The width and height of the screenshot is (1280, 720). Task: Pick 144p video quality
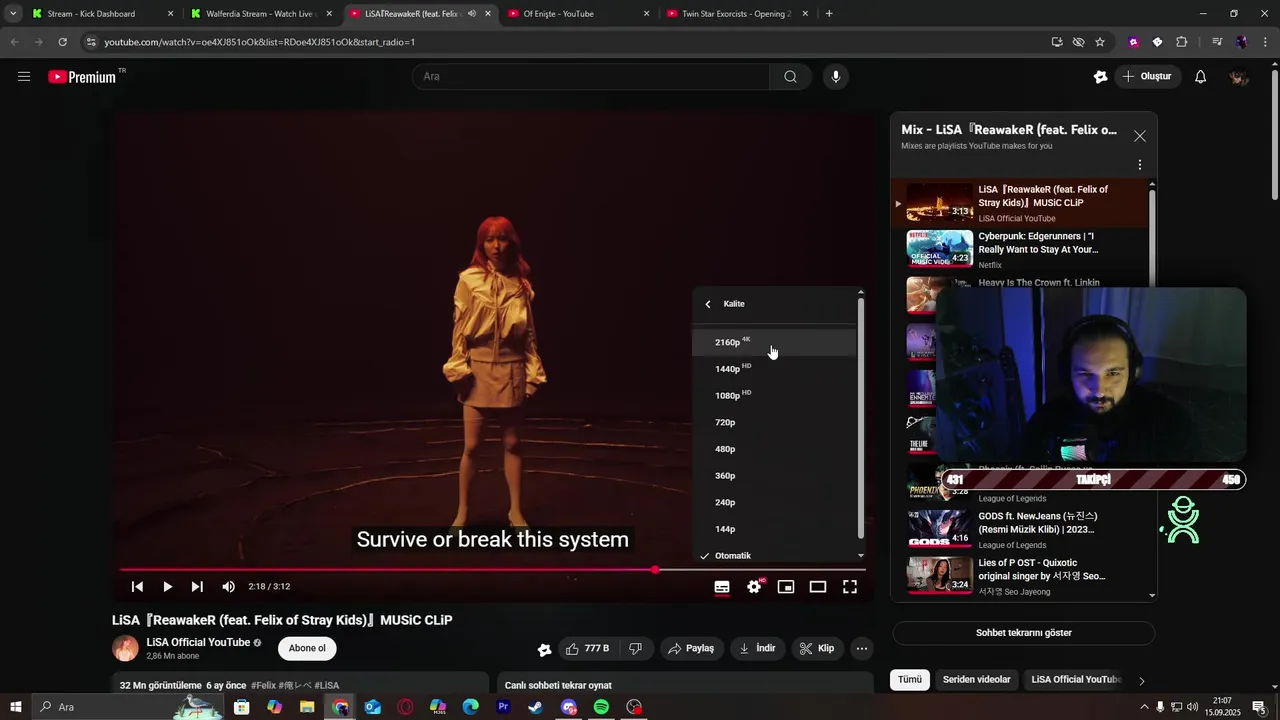[774, 529]
